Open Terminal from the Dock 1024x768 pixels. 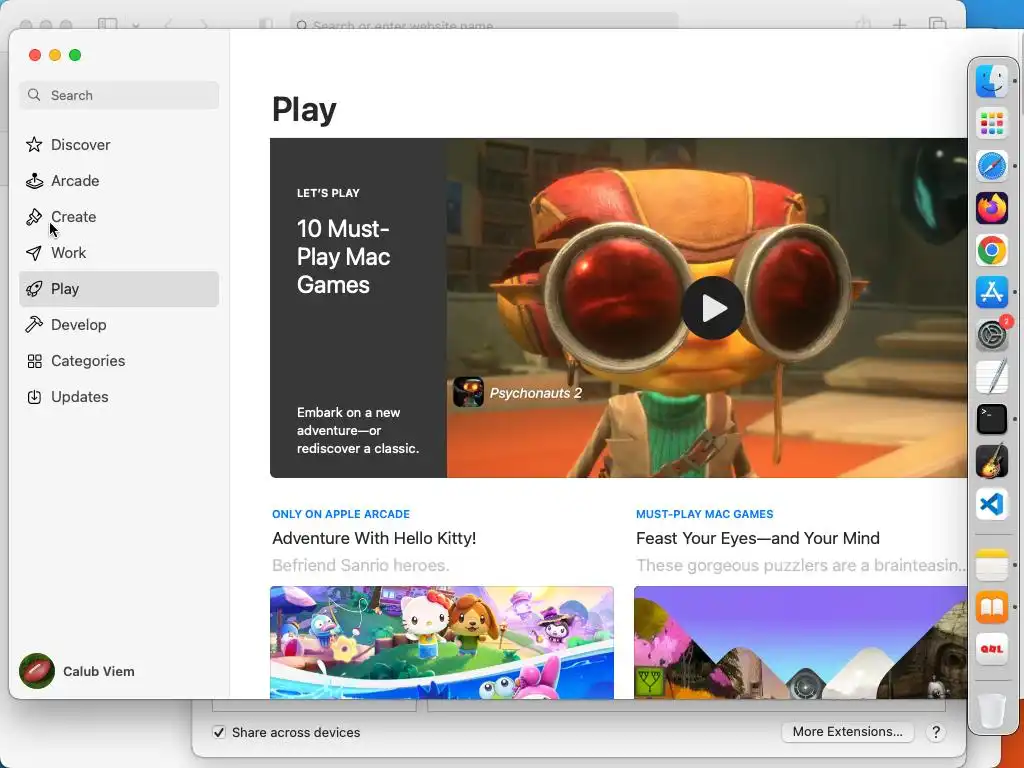coord(991,419)
